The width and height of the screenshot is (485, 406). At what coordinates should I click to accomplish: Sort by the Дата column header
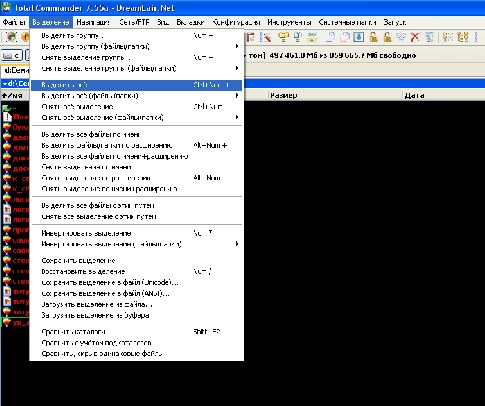click(x=444, y=96)
